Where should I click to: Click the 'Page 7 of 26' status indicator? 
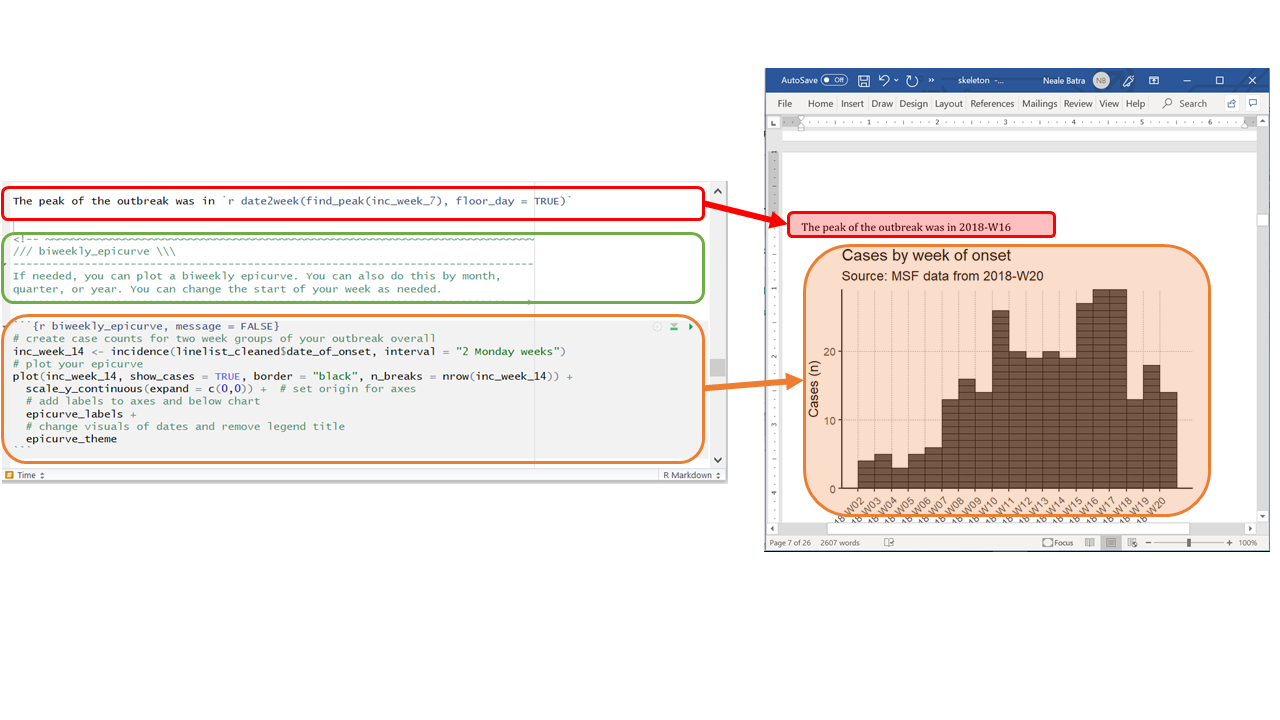point(791,543)
